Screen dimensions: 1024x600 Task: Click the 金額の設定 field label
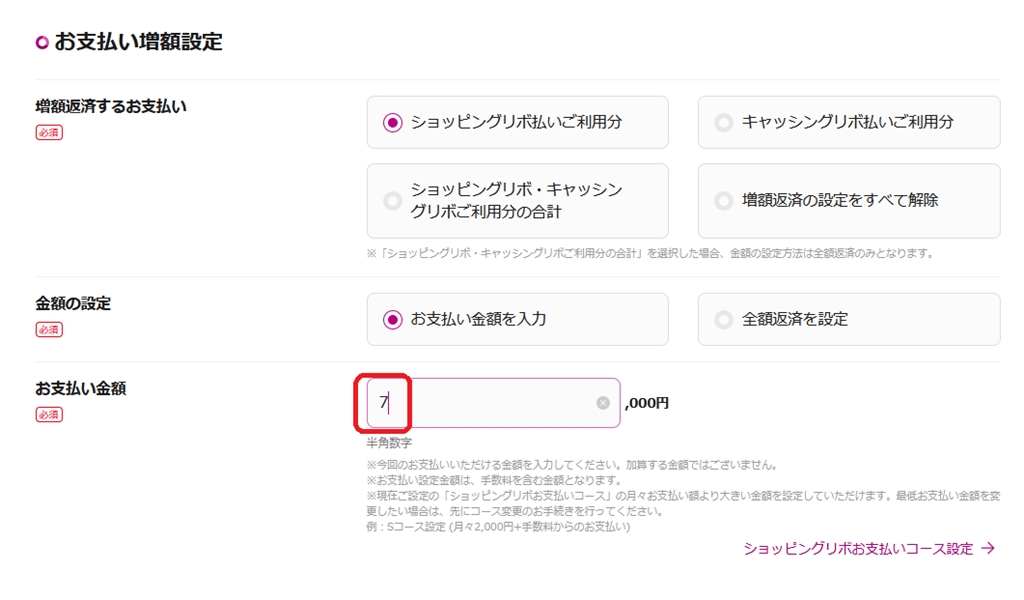tap(73, 303)
